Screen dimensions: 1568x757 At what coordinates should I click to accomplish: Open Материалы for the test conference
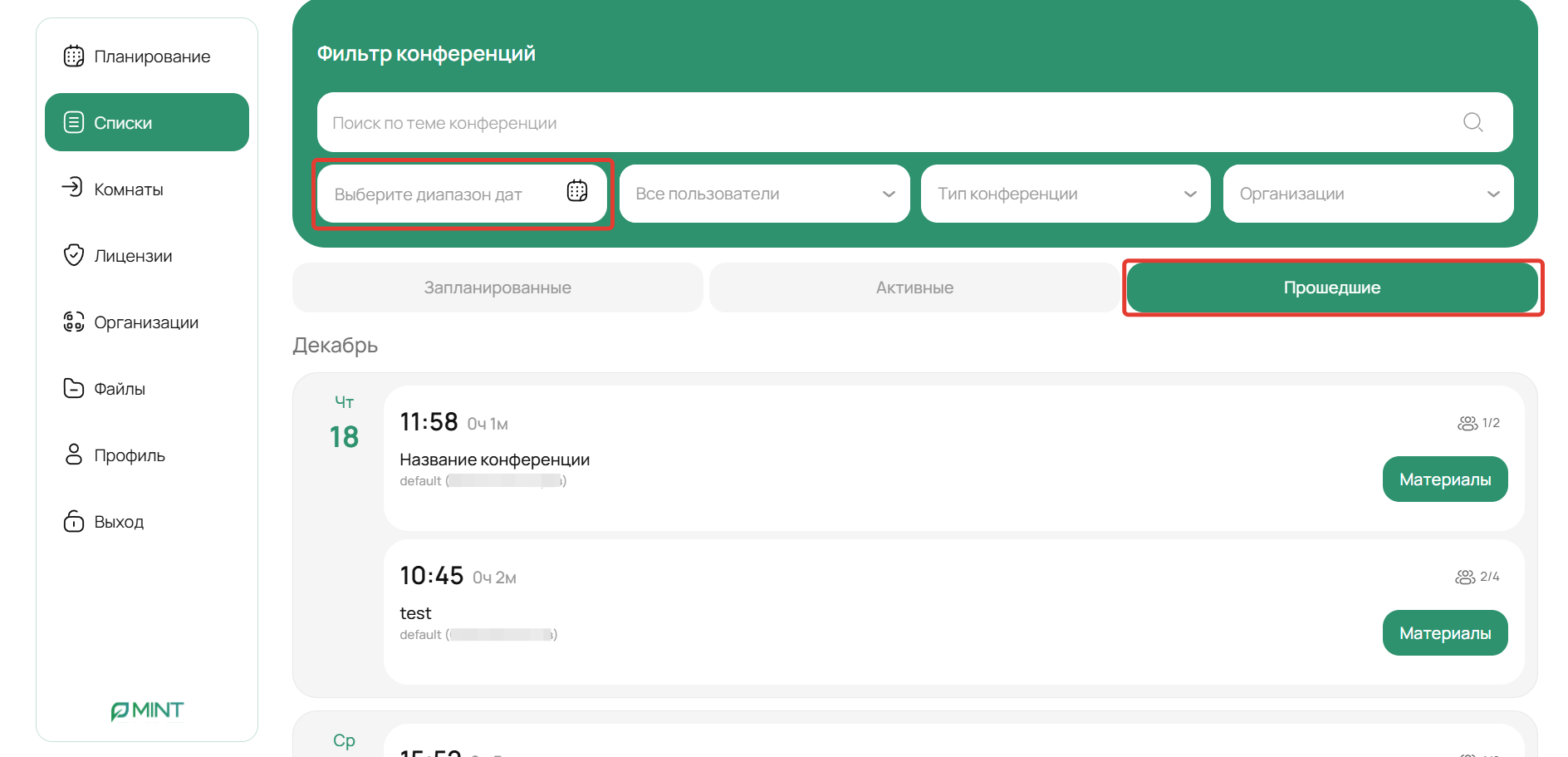pos(1444,633)
